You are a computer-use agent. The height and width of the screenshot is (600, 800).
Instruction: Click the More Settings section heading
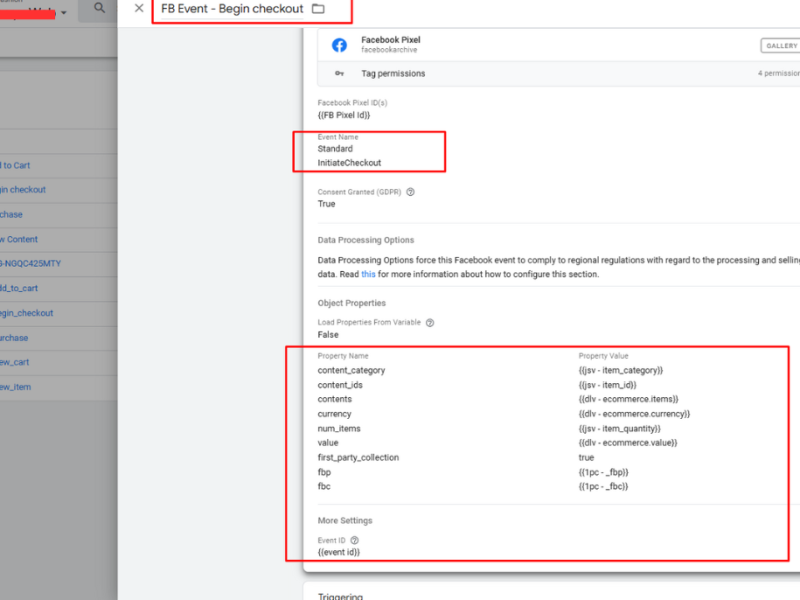pyautogui.click(x=345, y=521)
